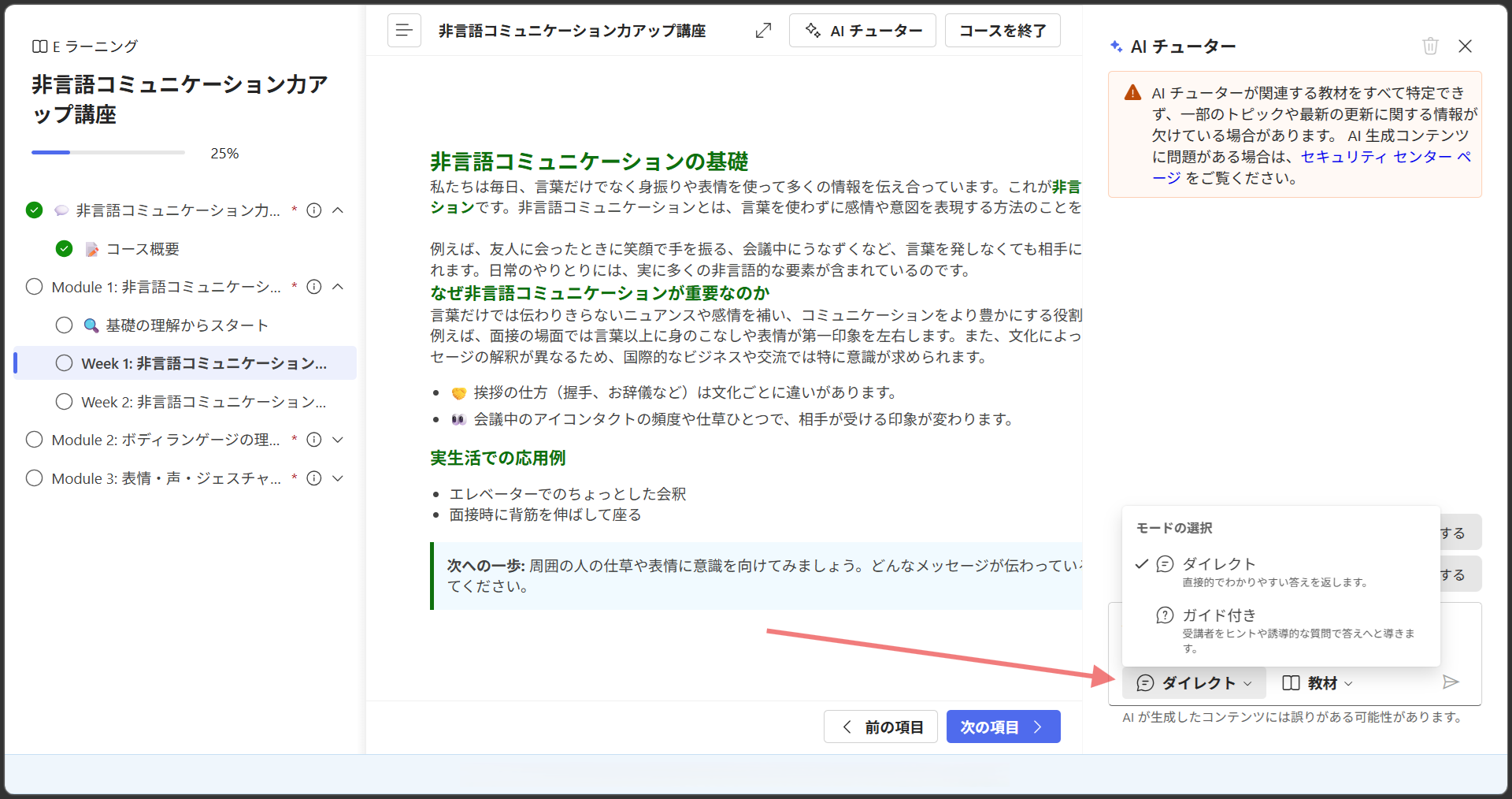1512x799 pixels.
Task: Select Module 3: 表情・声・ジェスチャ row
Action: 166,478
